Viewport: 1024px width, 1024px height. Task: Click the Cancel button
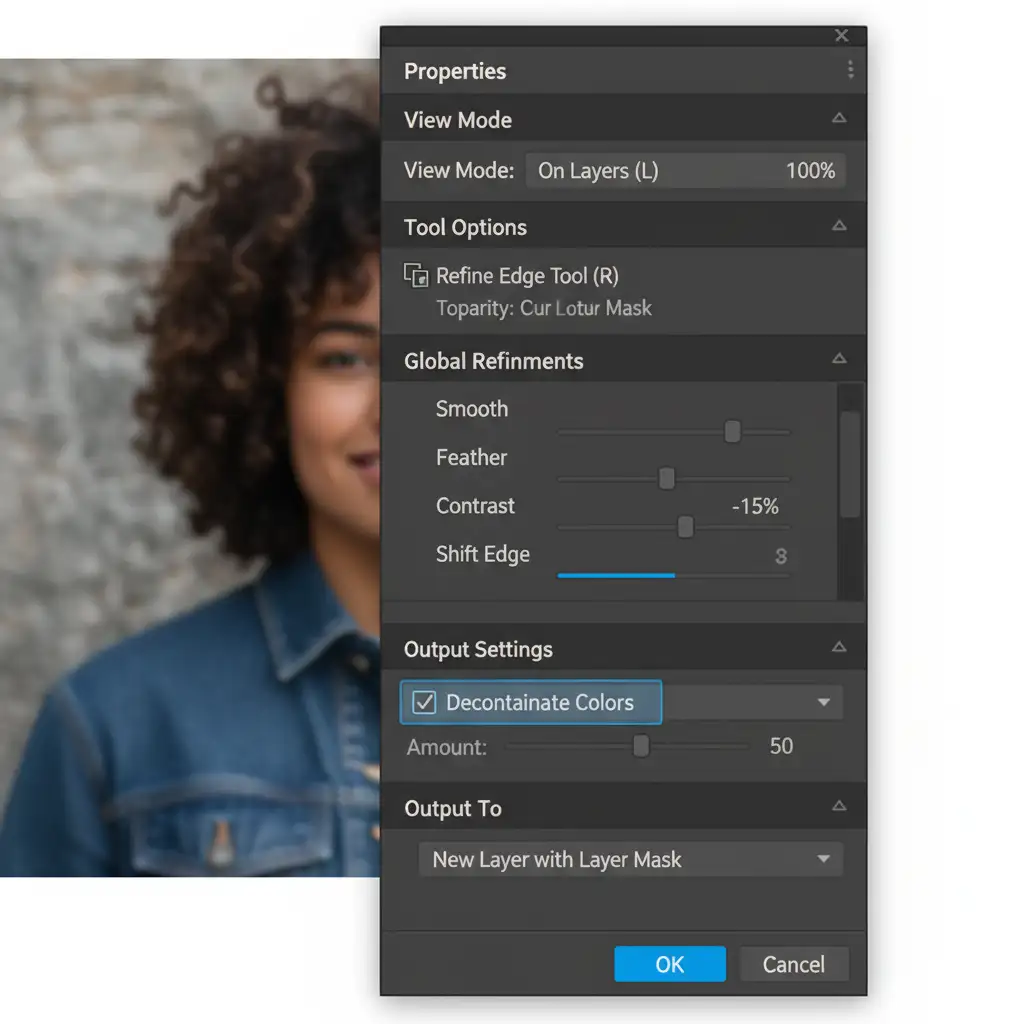coord(794,965)
